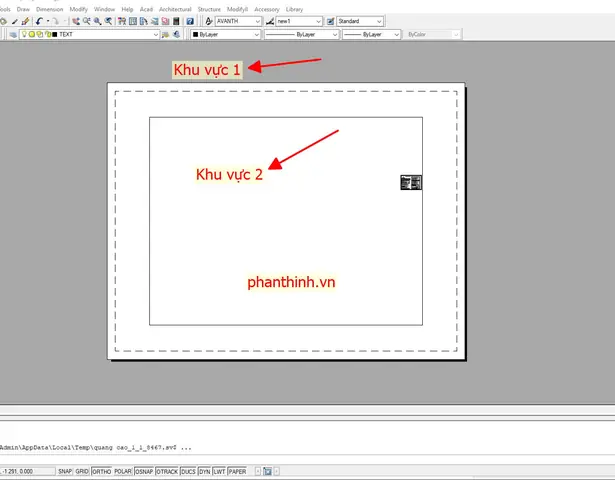
Task: Toggle ORTHO mode in status bar
Action: (x=102, y=471)
